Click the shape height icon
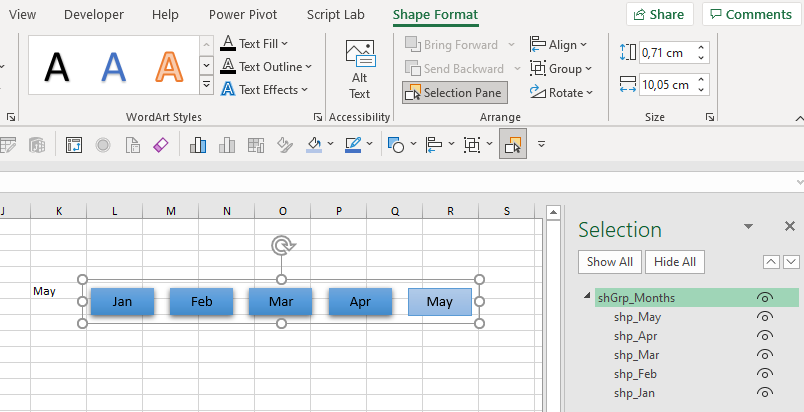804x412 pixels. pos(628,52)
